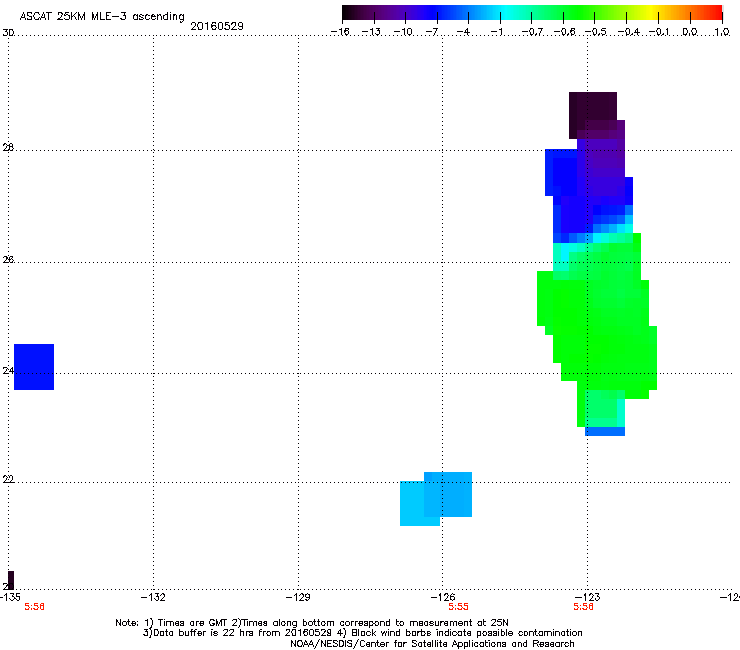Click the latitude label 28

(8, 147)
